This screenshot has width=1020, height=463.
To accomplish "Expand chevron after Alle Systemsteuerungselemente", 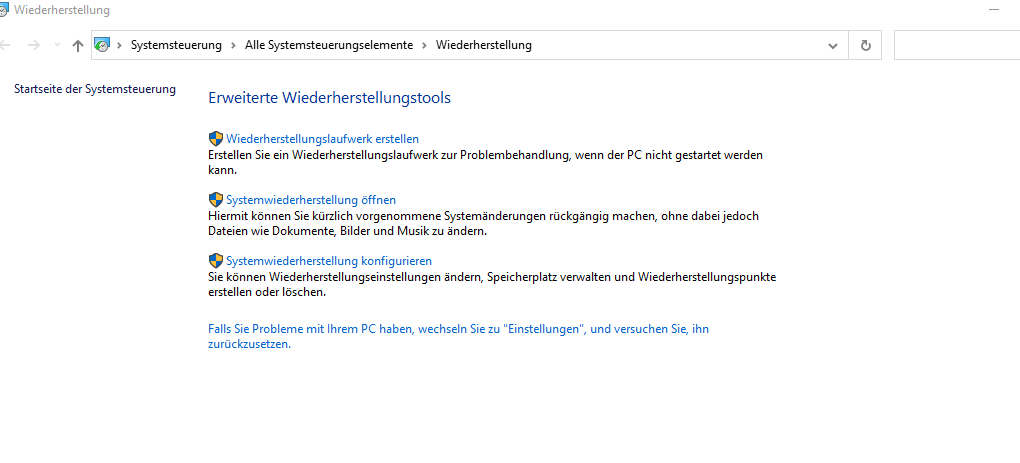I will click(x=424, y=46).
